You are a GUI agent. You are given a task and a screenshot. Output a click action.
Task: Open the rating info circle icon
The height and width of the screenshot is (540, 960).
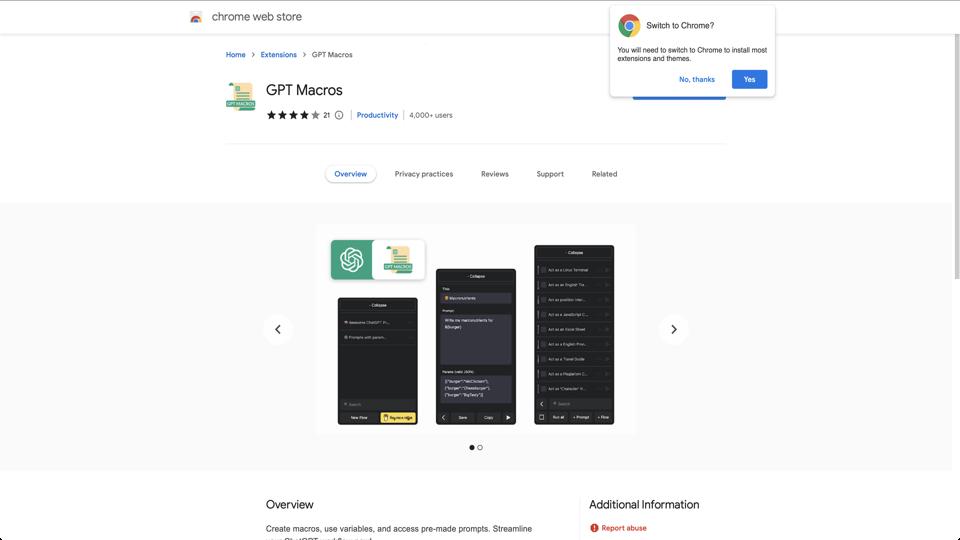pos(339,115)
